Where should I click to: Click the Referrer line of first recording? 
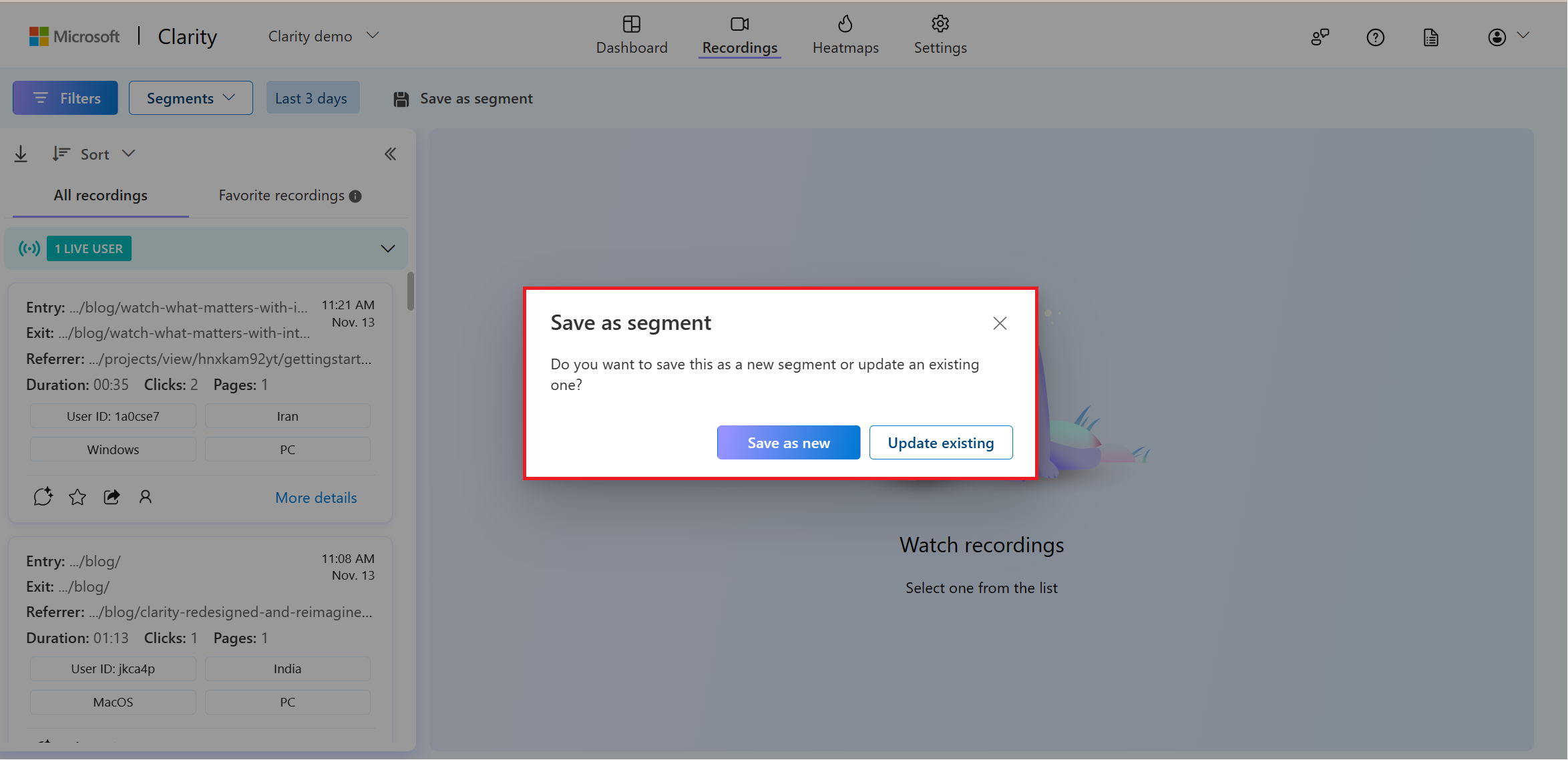199,359
